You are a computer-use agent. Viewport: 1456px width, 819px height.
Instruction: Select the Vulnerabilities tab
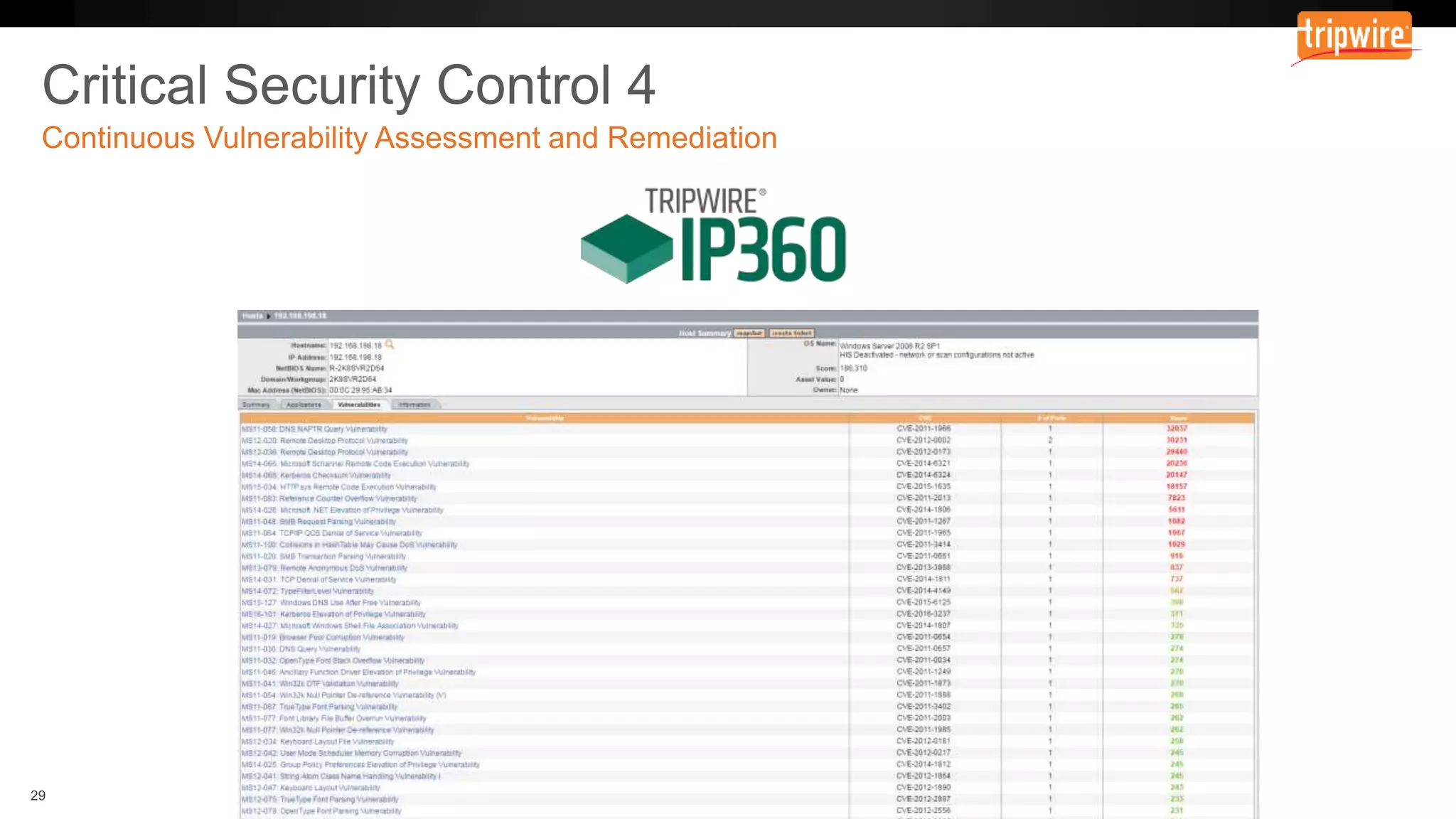coord(359,405)
